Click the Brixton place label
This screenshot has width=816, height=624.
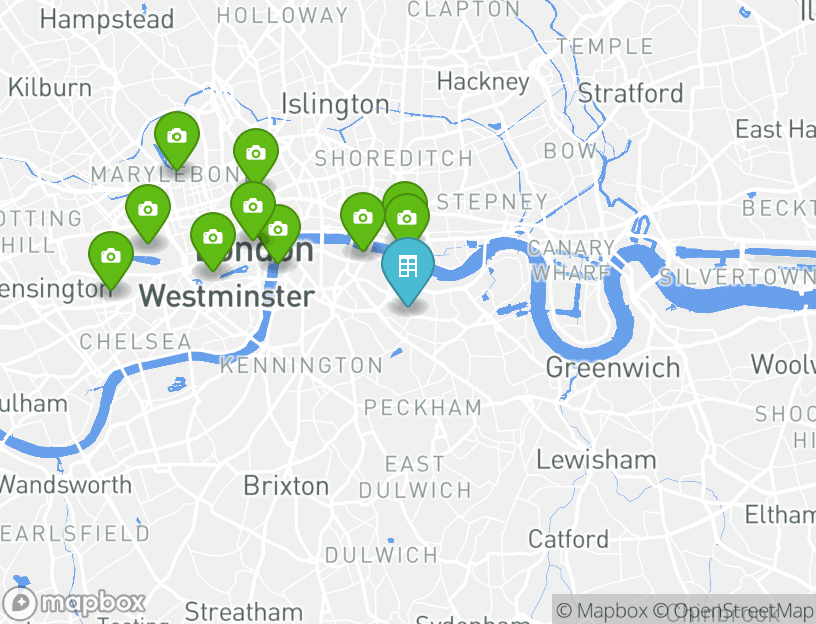pos(286,486)
